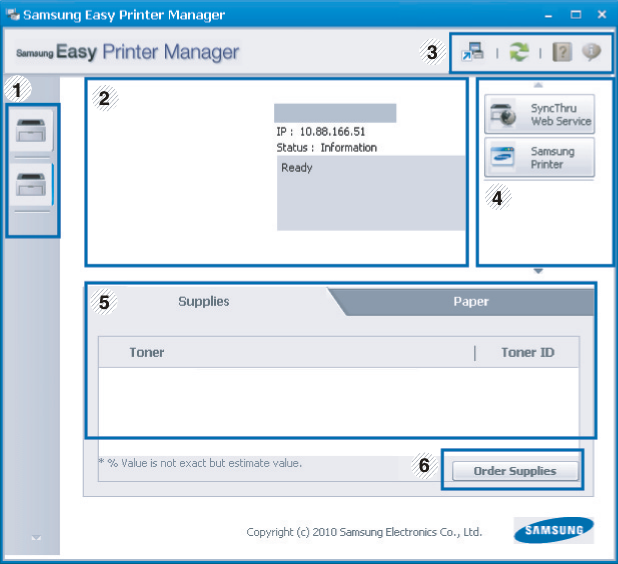Open SyncThru Web Service link
This screenshot has width=618, height=564.
[x=539, y=114]
